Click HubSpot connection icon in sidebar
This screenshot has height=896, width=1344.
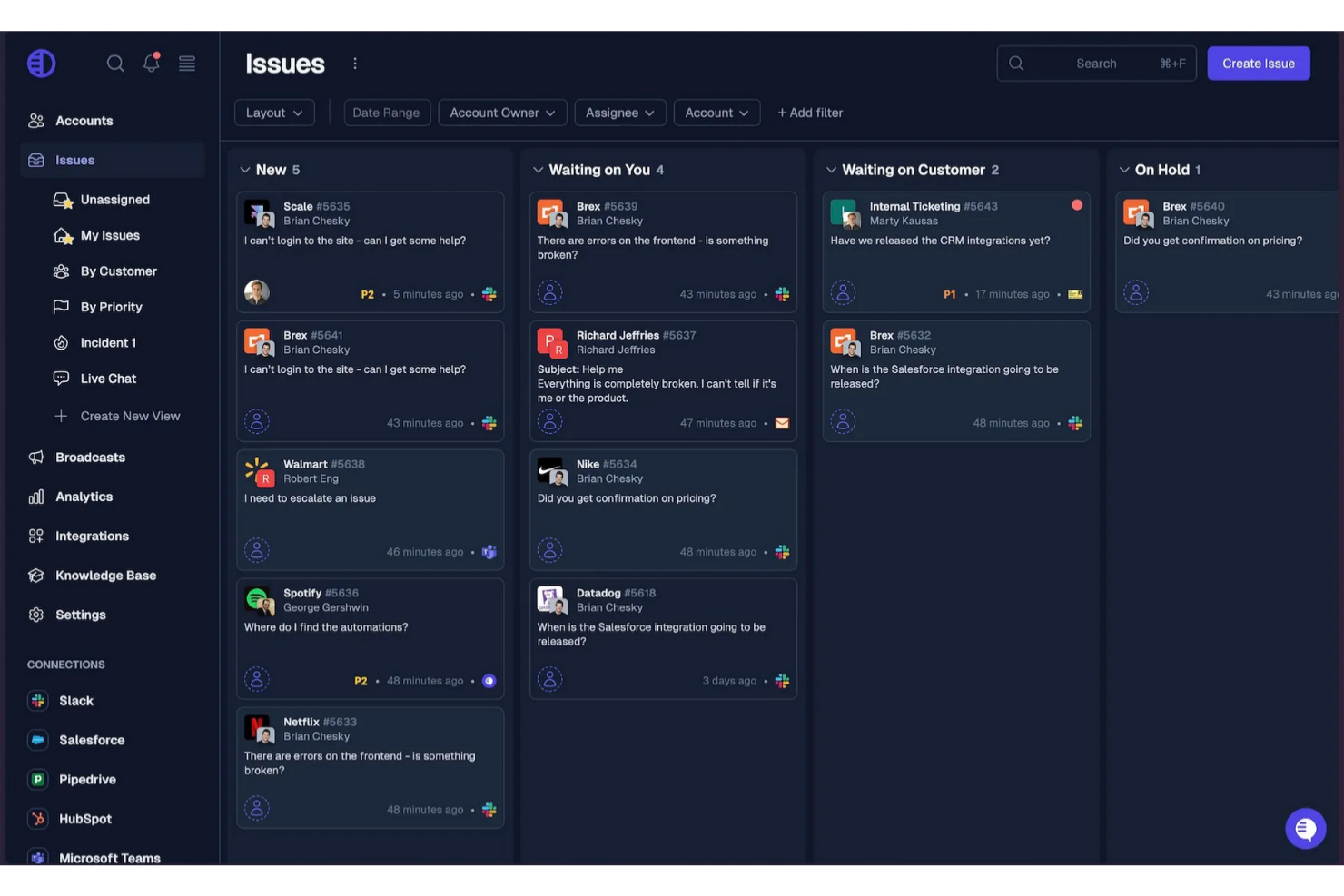click(38, 819)
